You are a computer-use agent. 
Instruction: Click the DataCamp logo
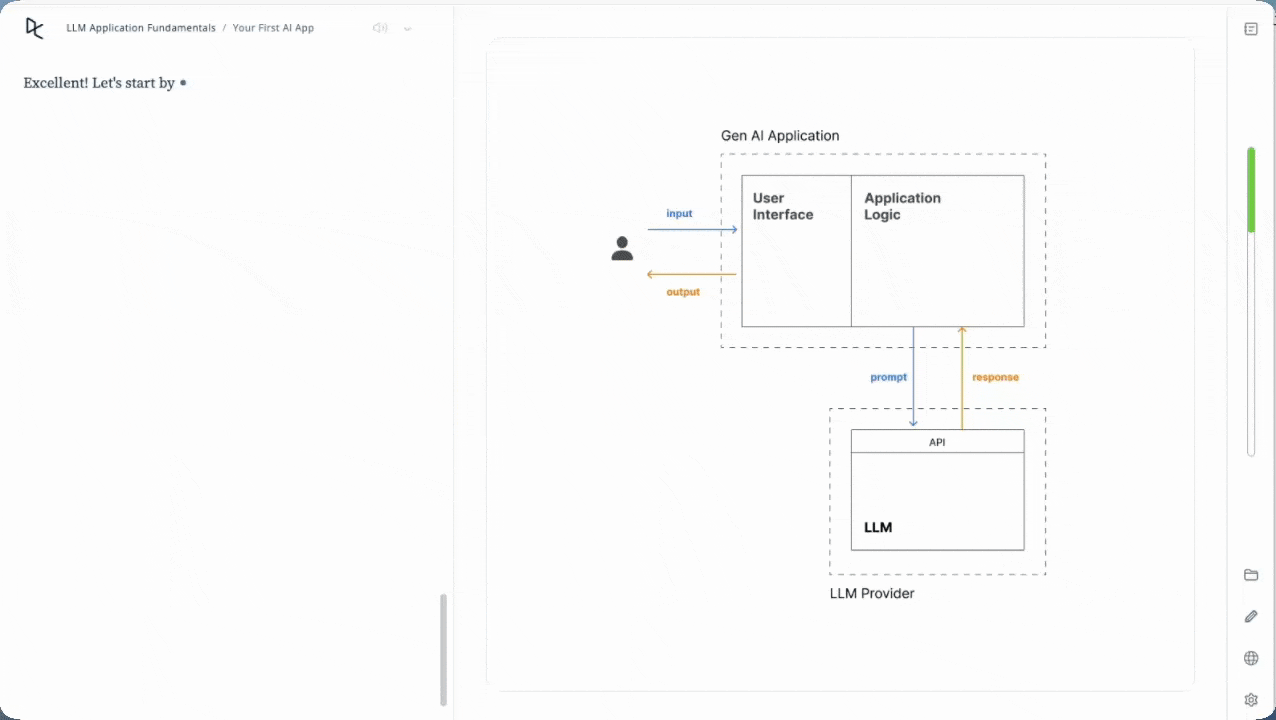click(34, 28)
